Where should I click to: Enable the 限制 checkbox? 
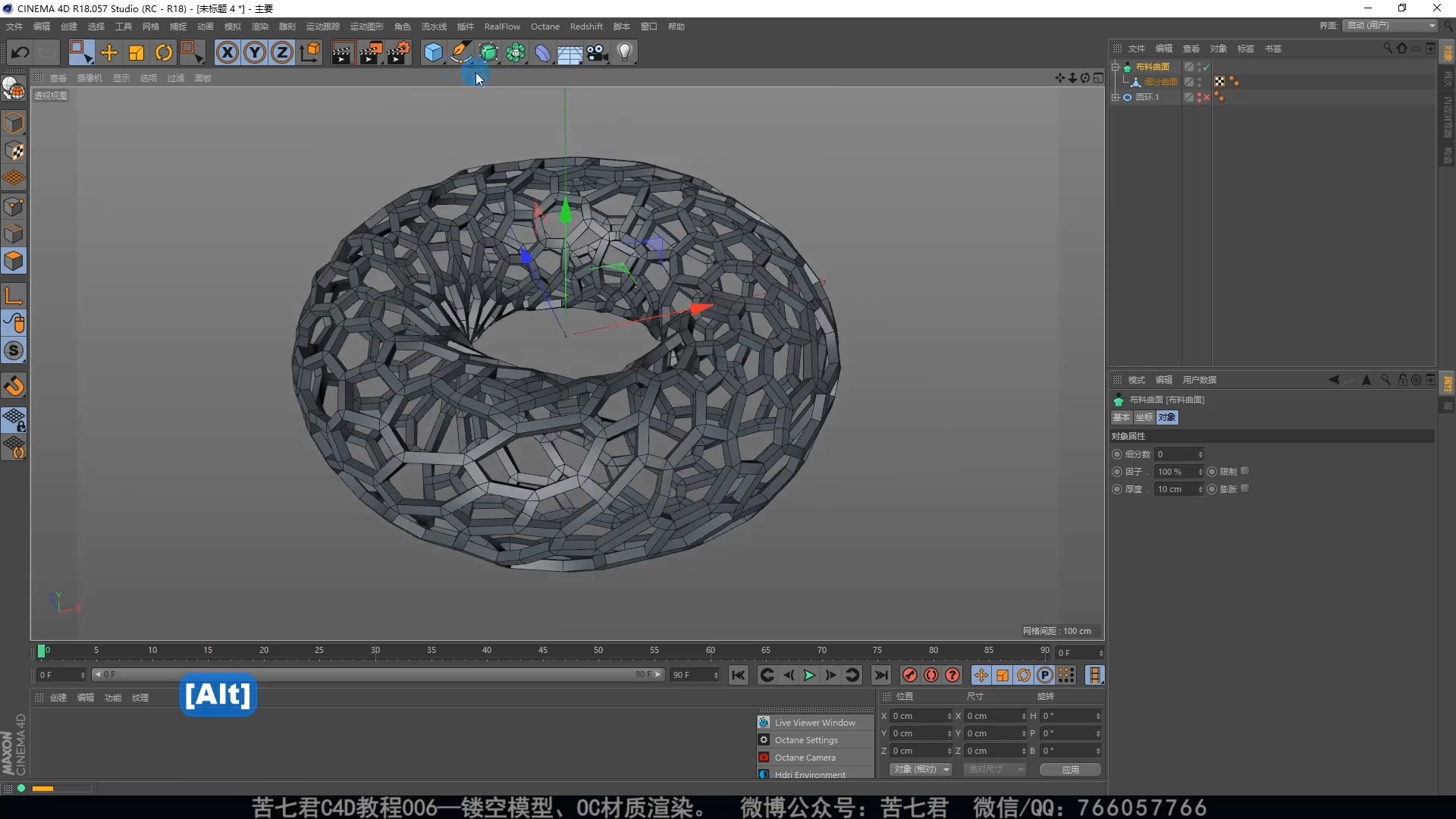pyautogui.click(x=1244, y=471)
